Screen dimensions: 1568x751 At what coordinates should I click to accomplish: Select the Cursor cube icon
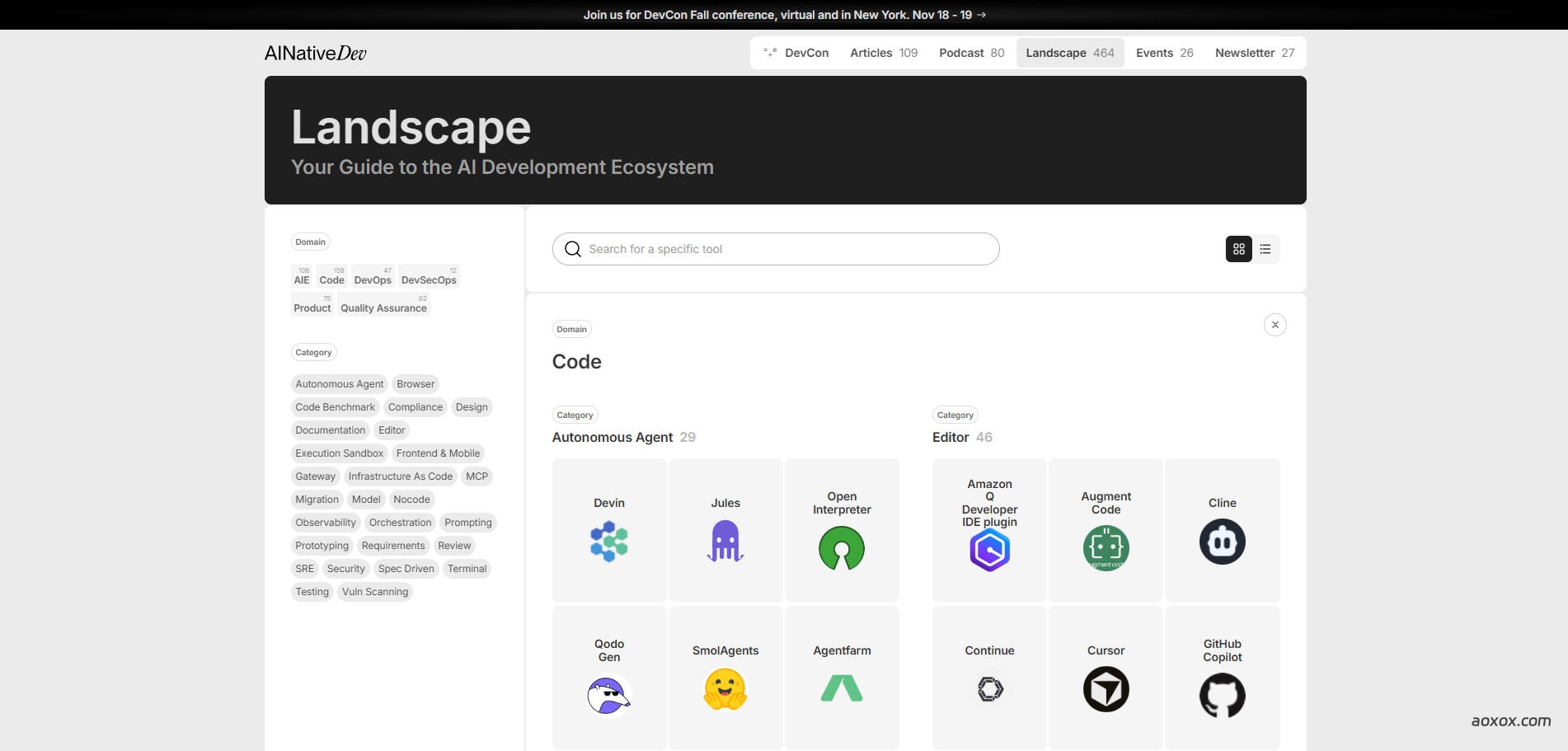(1106, 689)
